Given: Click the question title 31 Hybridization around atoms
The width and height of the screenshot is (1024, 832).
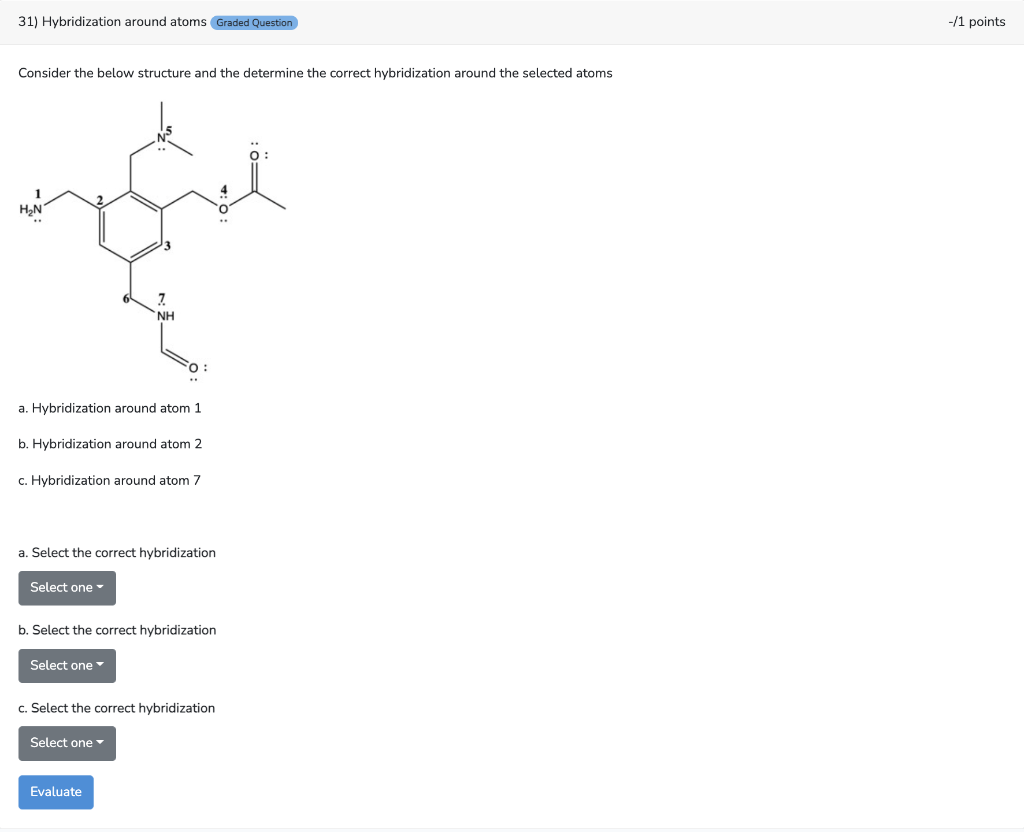Looking at the screenshot, I should click(x=110, y=22).
